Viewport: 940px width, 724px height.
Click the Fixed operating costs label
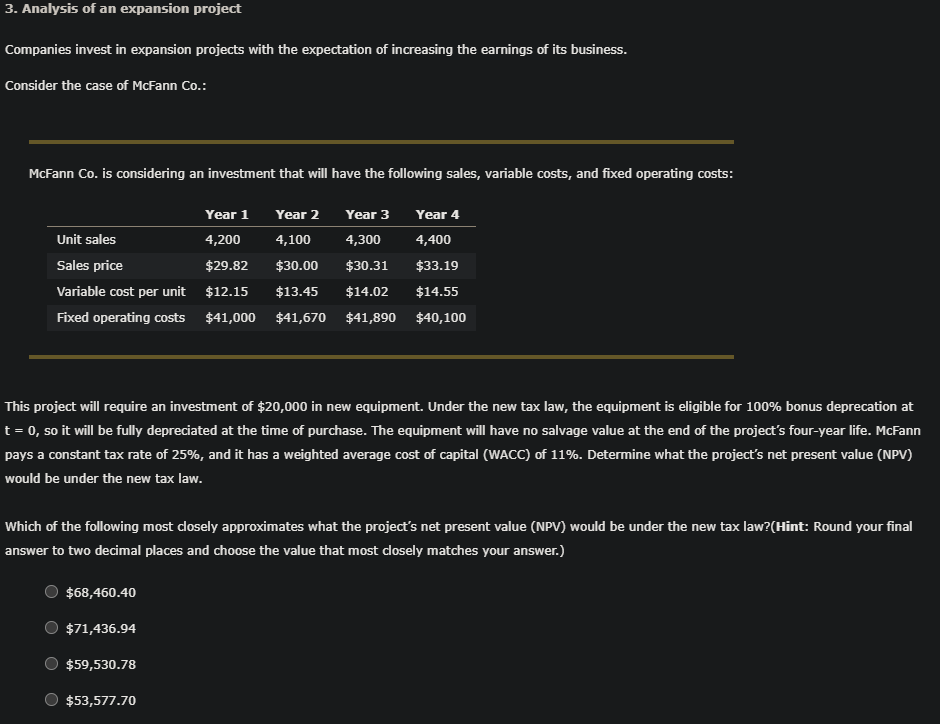[120, 317]
